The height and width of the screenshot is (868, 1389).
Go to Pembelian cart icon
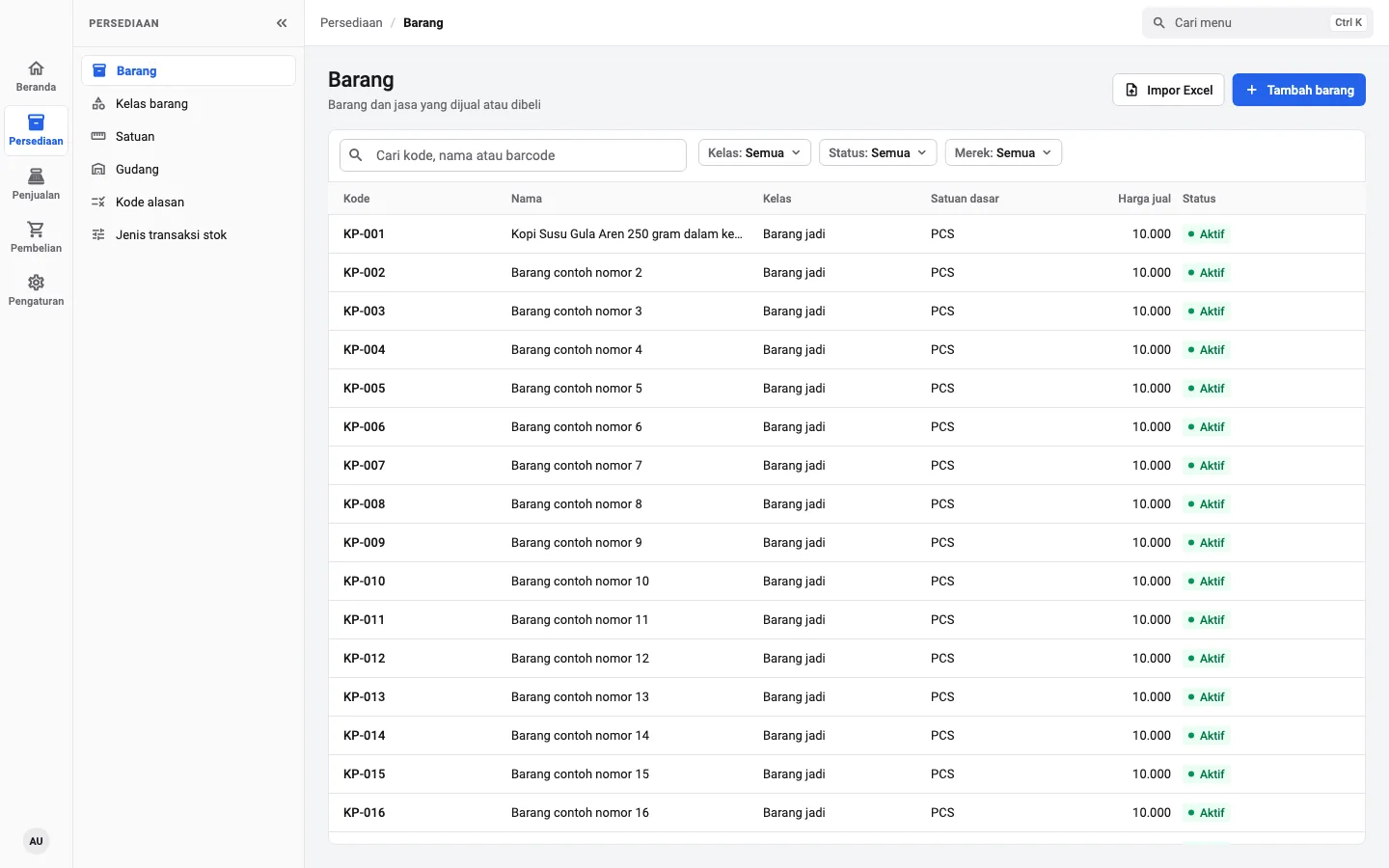[36, 230]
